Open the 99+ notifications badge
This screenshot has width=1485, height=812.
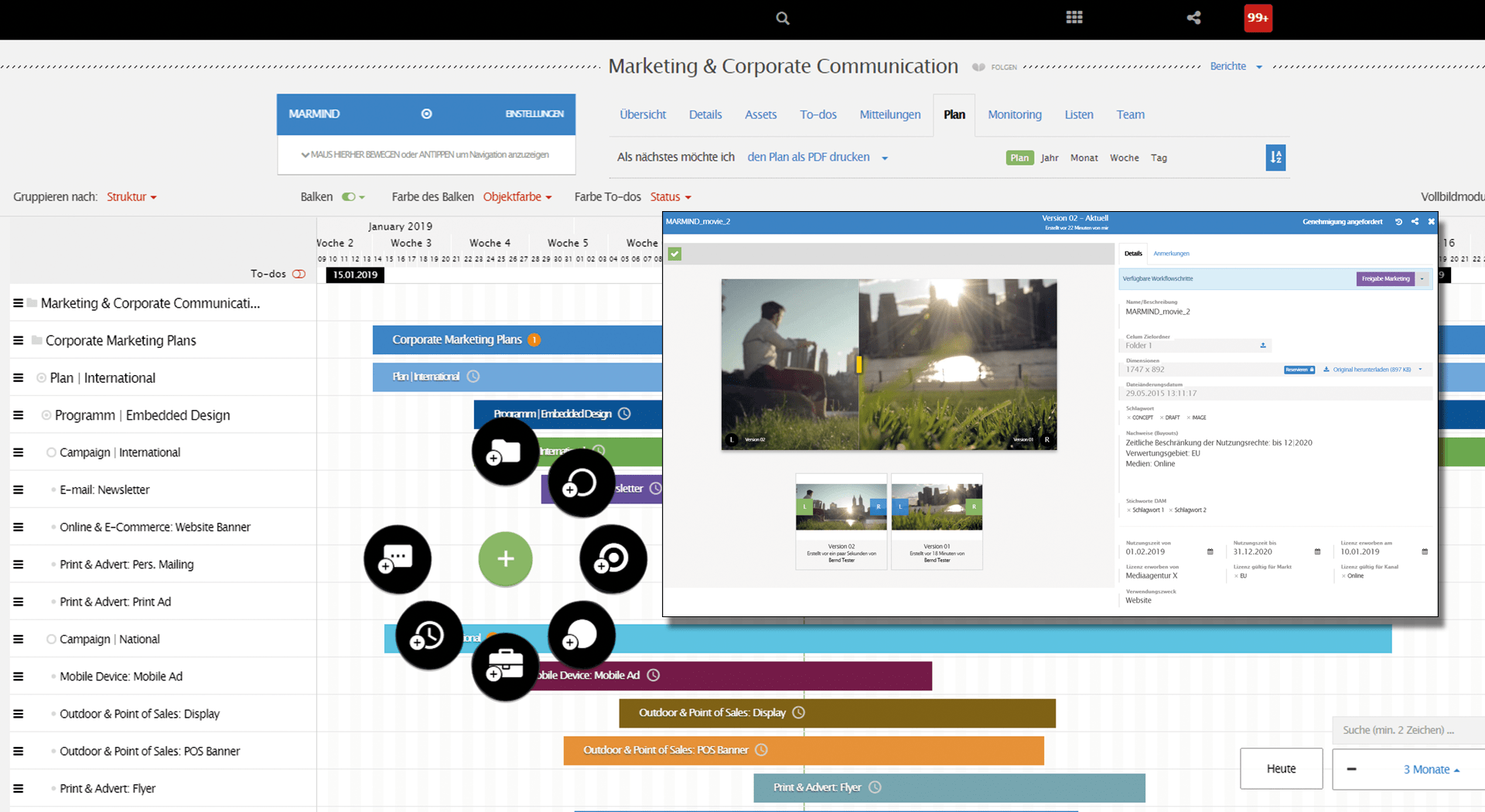[x=1258, y=18]
